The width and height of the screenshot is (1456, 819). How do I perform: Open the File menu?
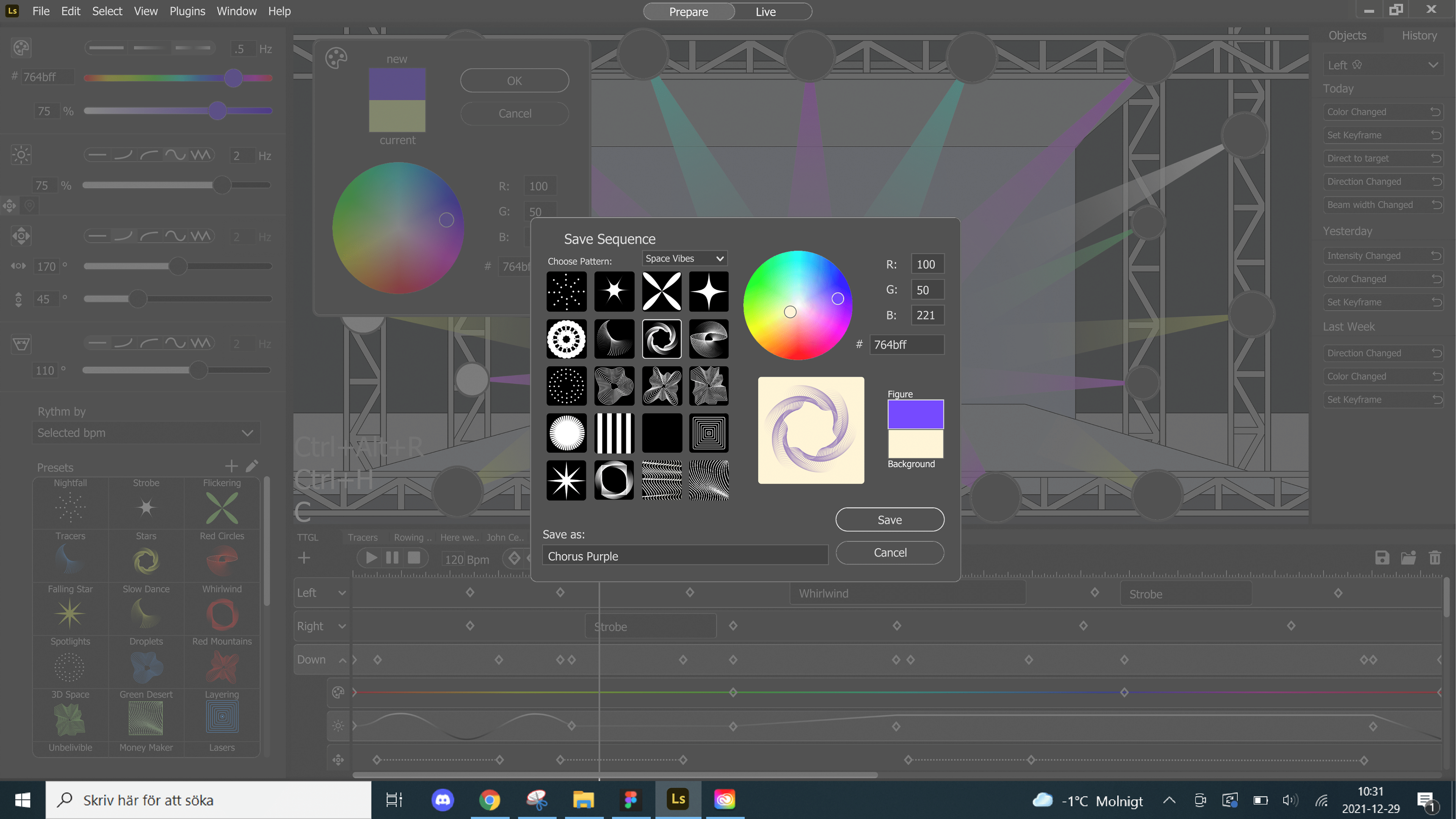coord(41,11)
